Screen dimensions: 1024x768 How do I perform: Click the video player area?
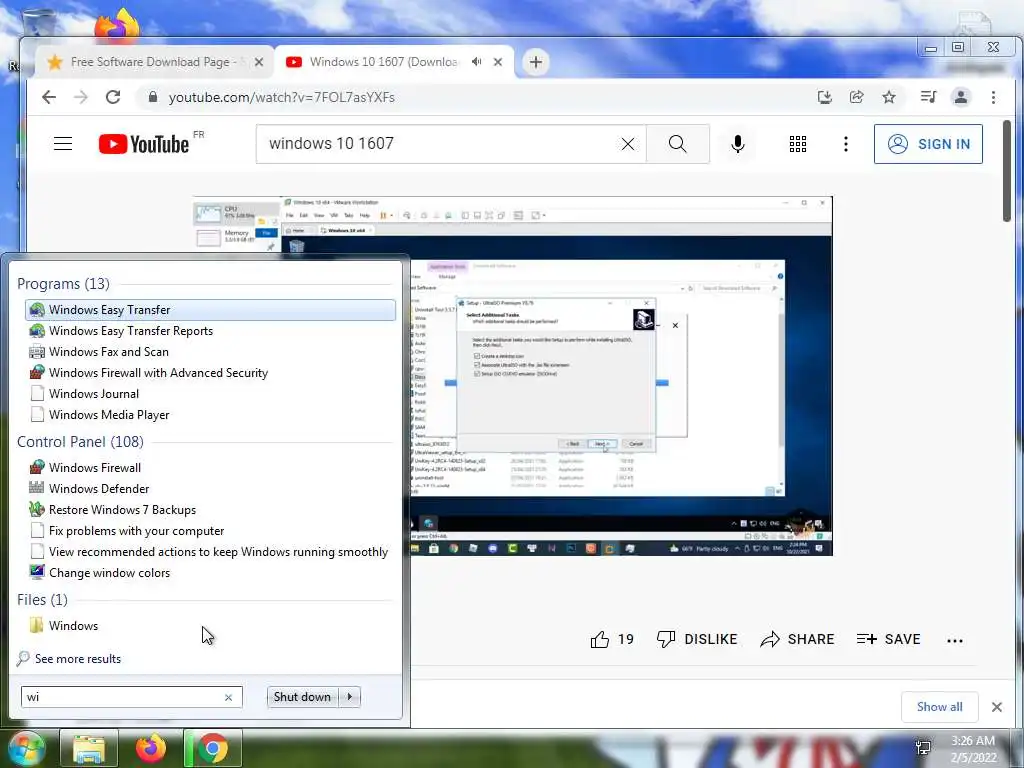click(513, 376)
